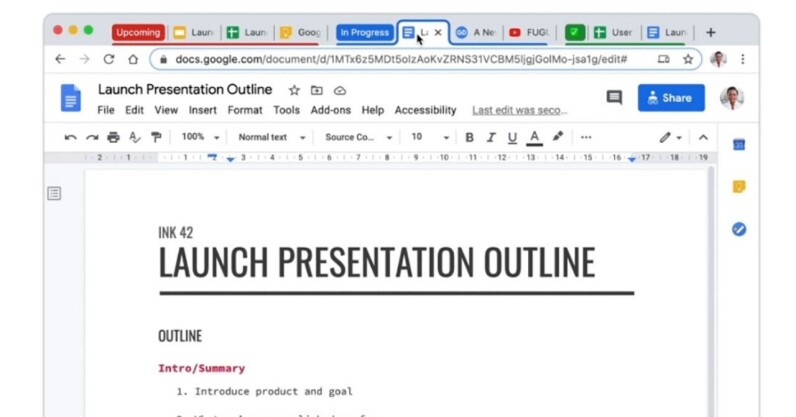Open the text color picker
This screenshot has width=796, height=417.
click(x=535, y=137)
